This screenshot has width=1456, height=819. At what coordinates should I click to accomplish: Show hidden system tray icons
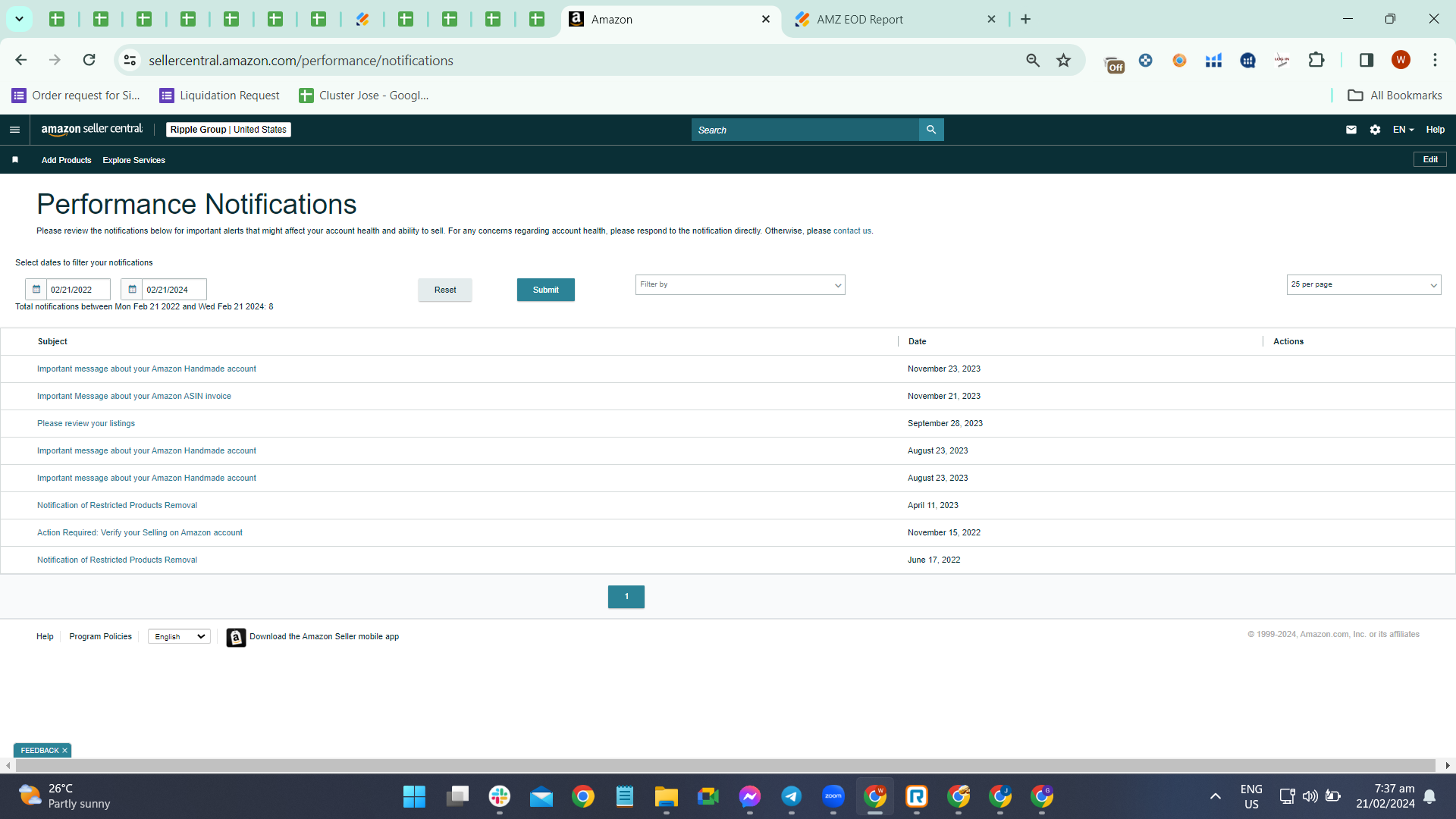[x=1216, y=796]
